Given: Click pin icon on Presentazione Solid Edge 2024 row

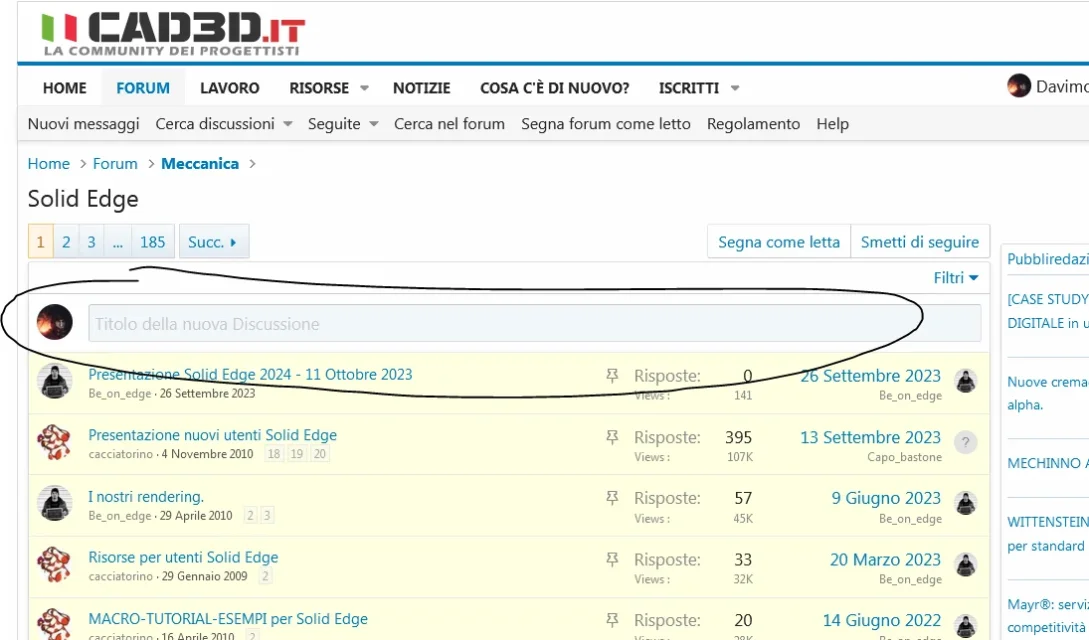Looking at the screenshot, I should [612, 376].
